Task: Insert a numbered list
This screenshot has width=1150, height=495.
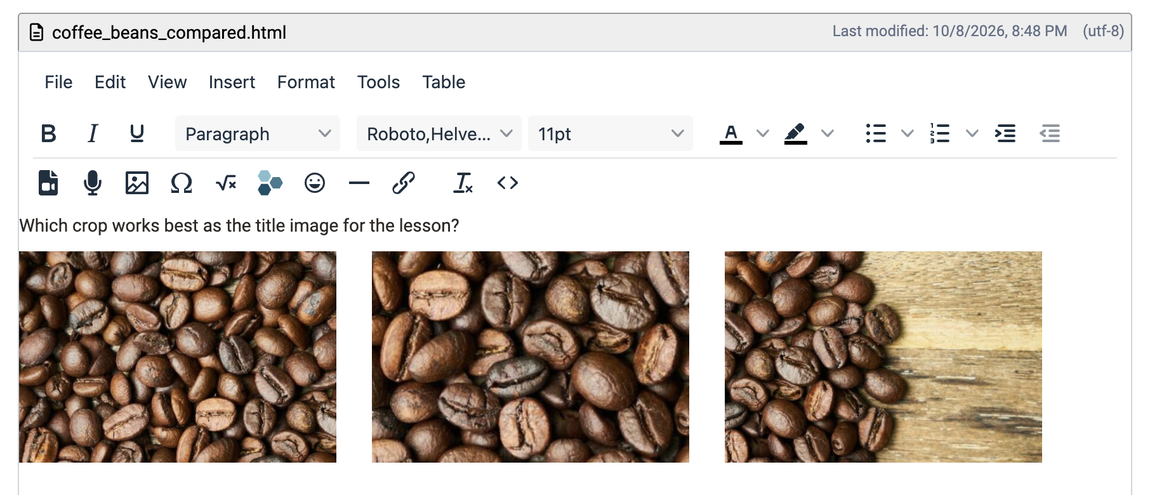Action: click(940, 133)
